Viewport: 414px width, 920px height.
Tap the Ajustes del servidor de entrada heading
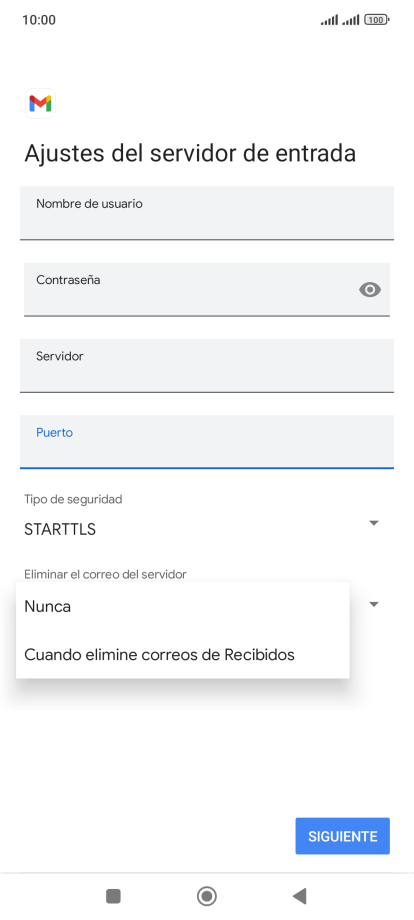(190, 154)
